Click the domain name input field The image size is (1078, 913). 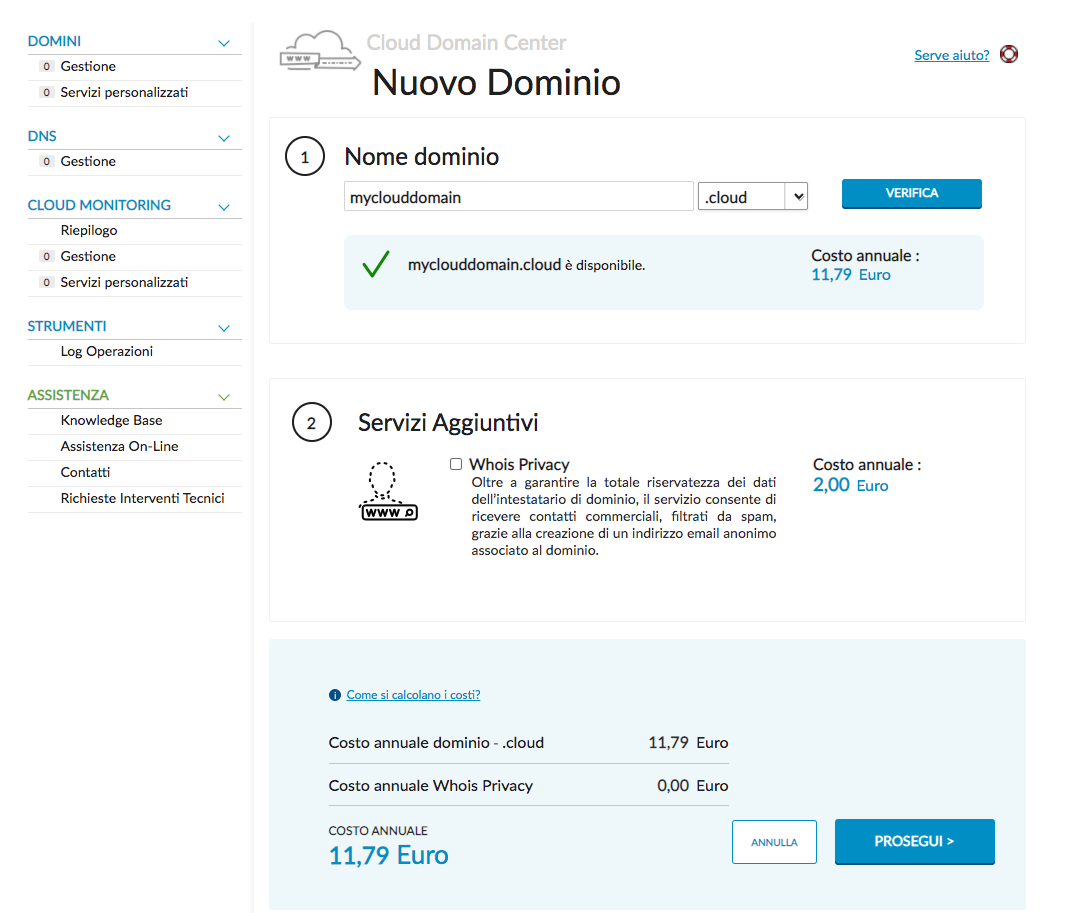(518, 196)
